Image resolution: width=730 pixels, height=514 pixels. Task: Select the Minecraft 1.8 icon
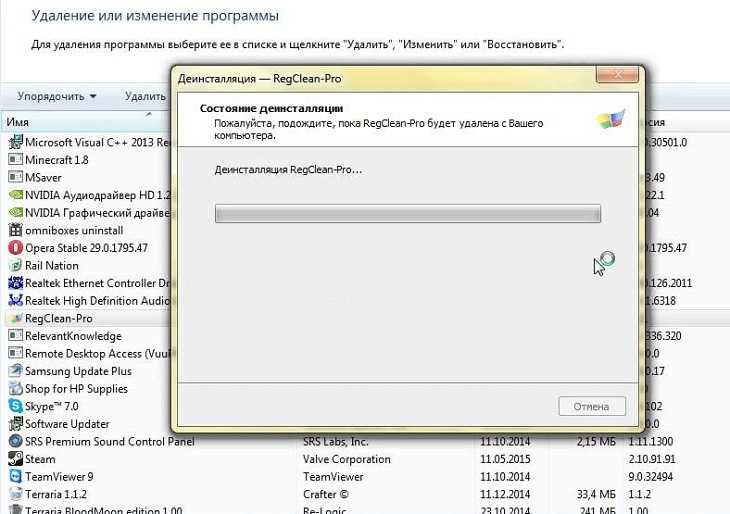15,160
